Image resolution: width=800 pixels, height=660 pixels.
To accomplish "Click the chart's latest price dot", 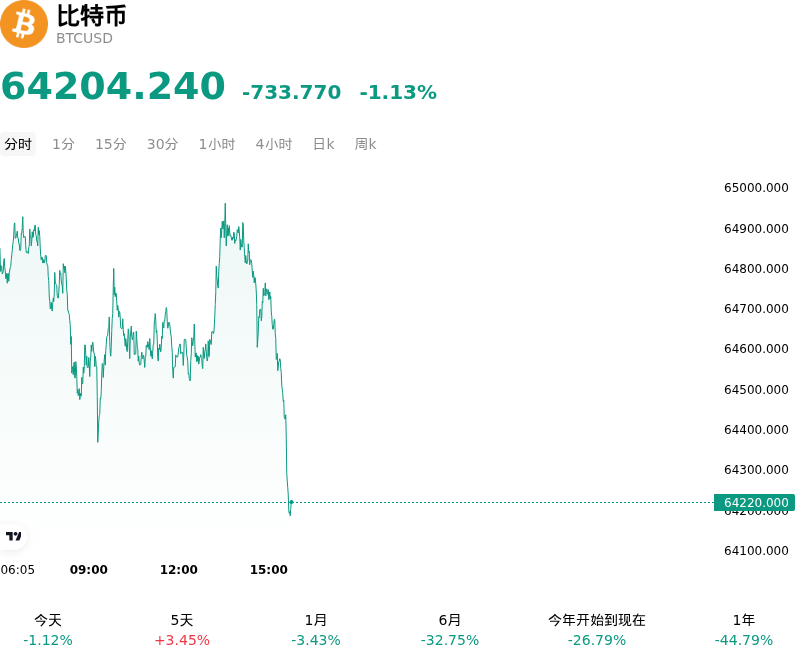I will pos(291,502).
